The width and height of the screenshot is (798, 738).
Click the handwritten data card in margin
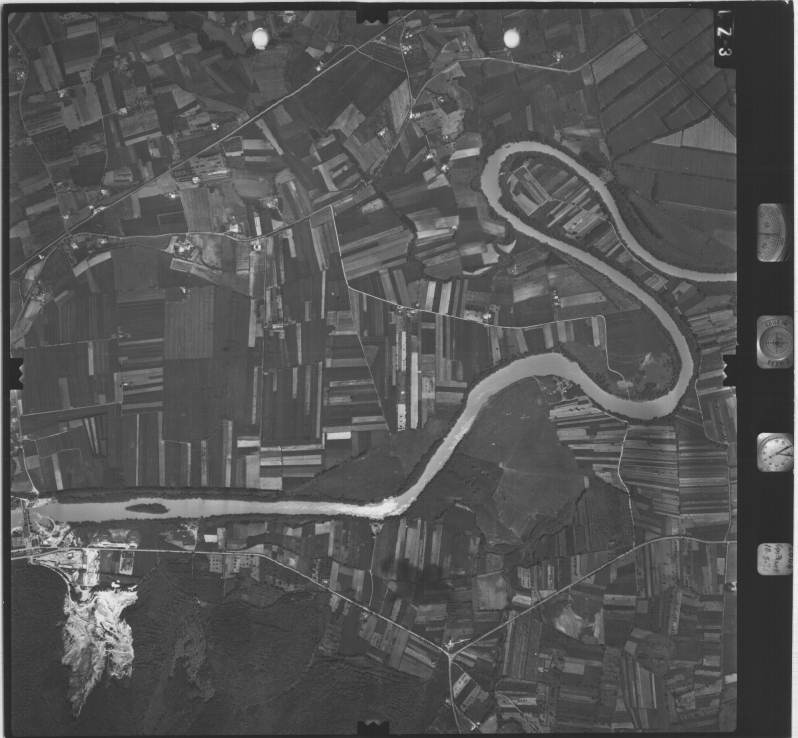(774, 558)
